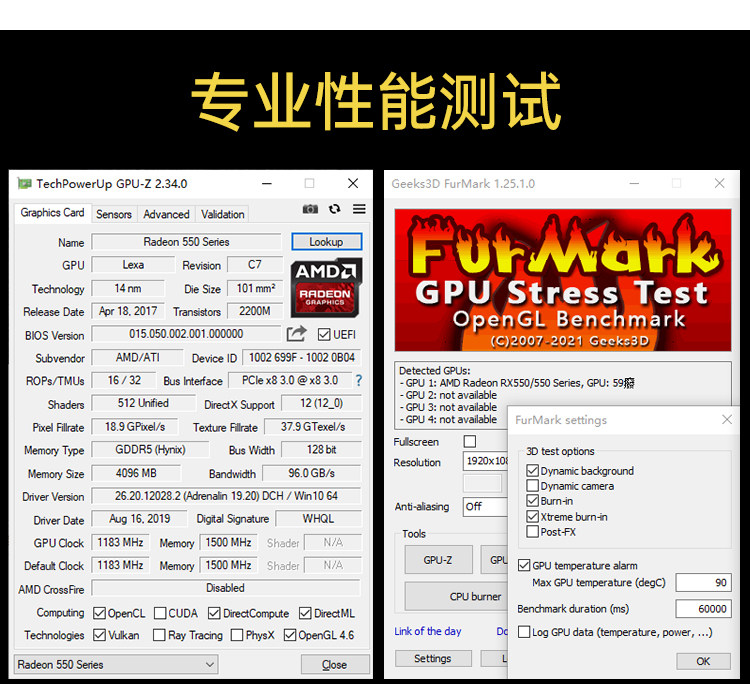750x684 pixels.
Task: Click the GPU-Z screenshot camera icon
Action: [x=310, y=209]
